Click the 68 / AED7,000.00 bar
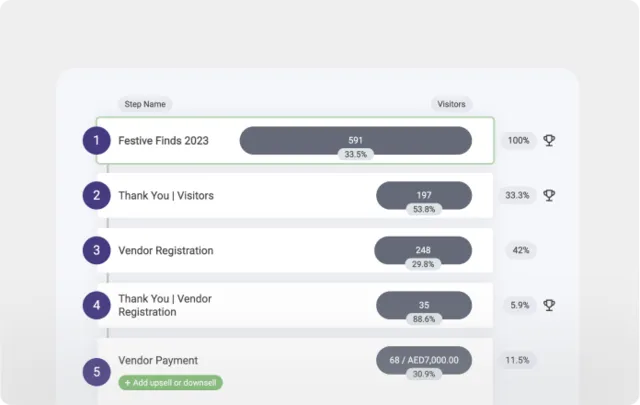Screen dimensions: 640x405 tap(423, 359)
